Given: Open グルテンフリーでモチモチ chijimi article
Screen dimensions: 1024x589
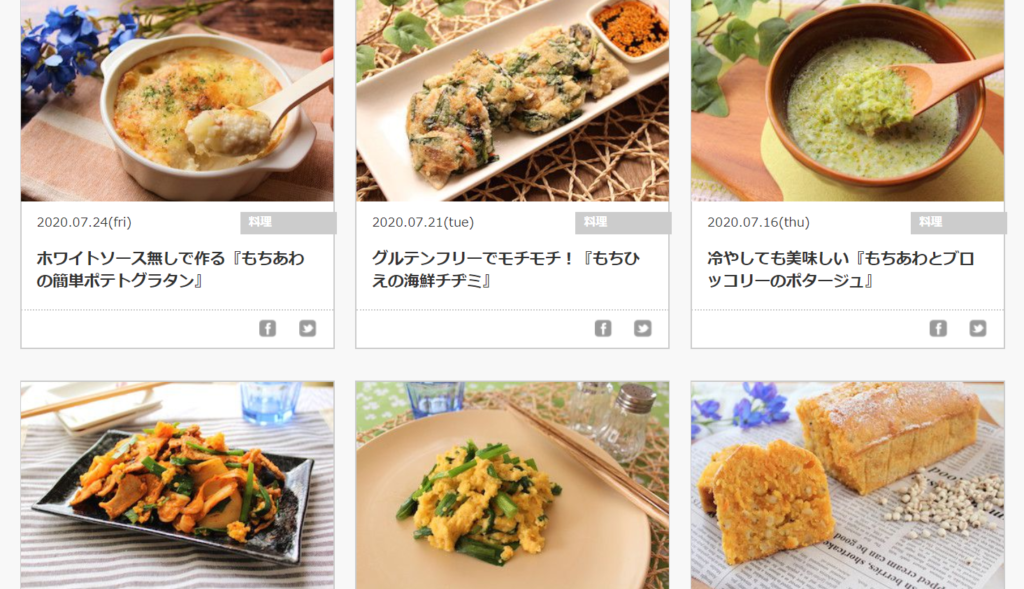Looking at the screenshot, I should pyautogui.click(x=506, y=269).
